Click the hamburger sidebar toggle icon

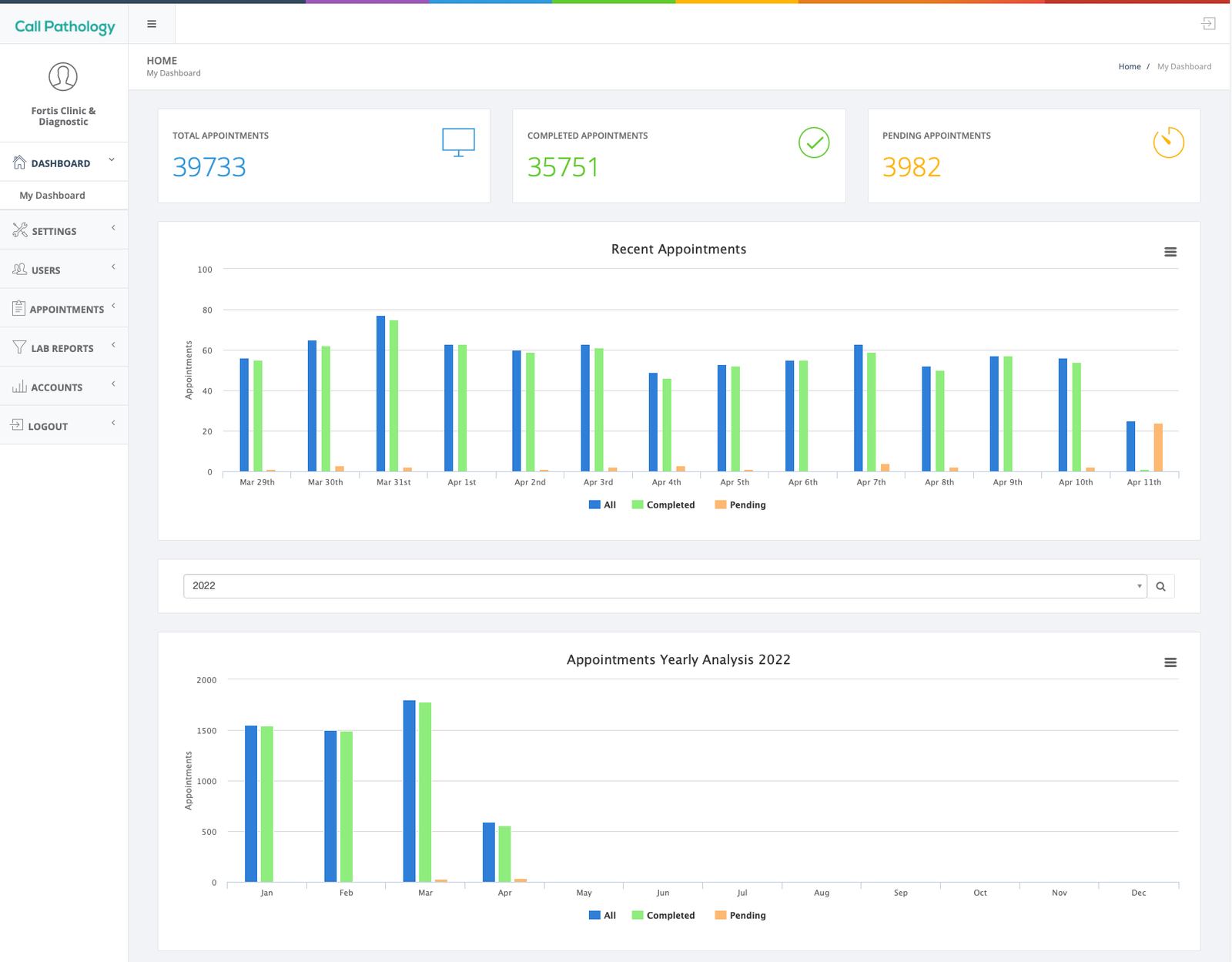click(x=152, y=24)
